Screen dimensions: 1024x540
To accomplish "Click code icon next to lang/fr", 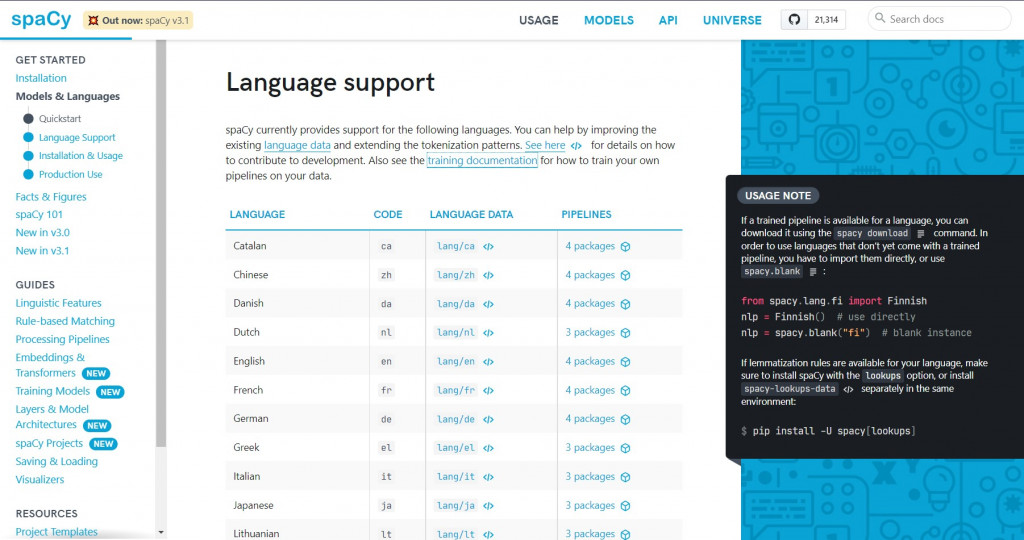I will (488, 390).
